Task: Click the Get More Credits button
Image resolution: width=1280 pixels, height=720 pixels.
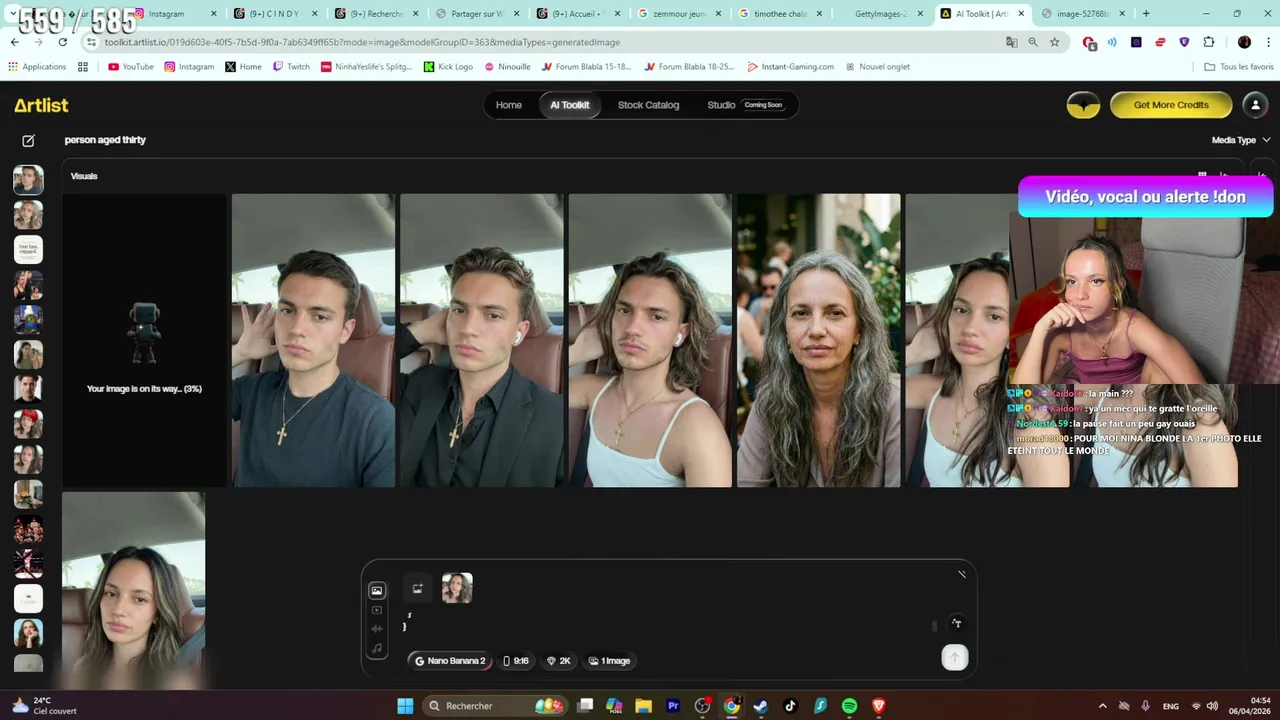Action: point(1171,105)
